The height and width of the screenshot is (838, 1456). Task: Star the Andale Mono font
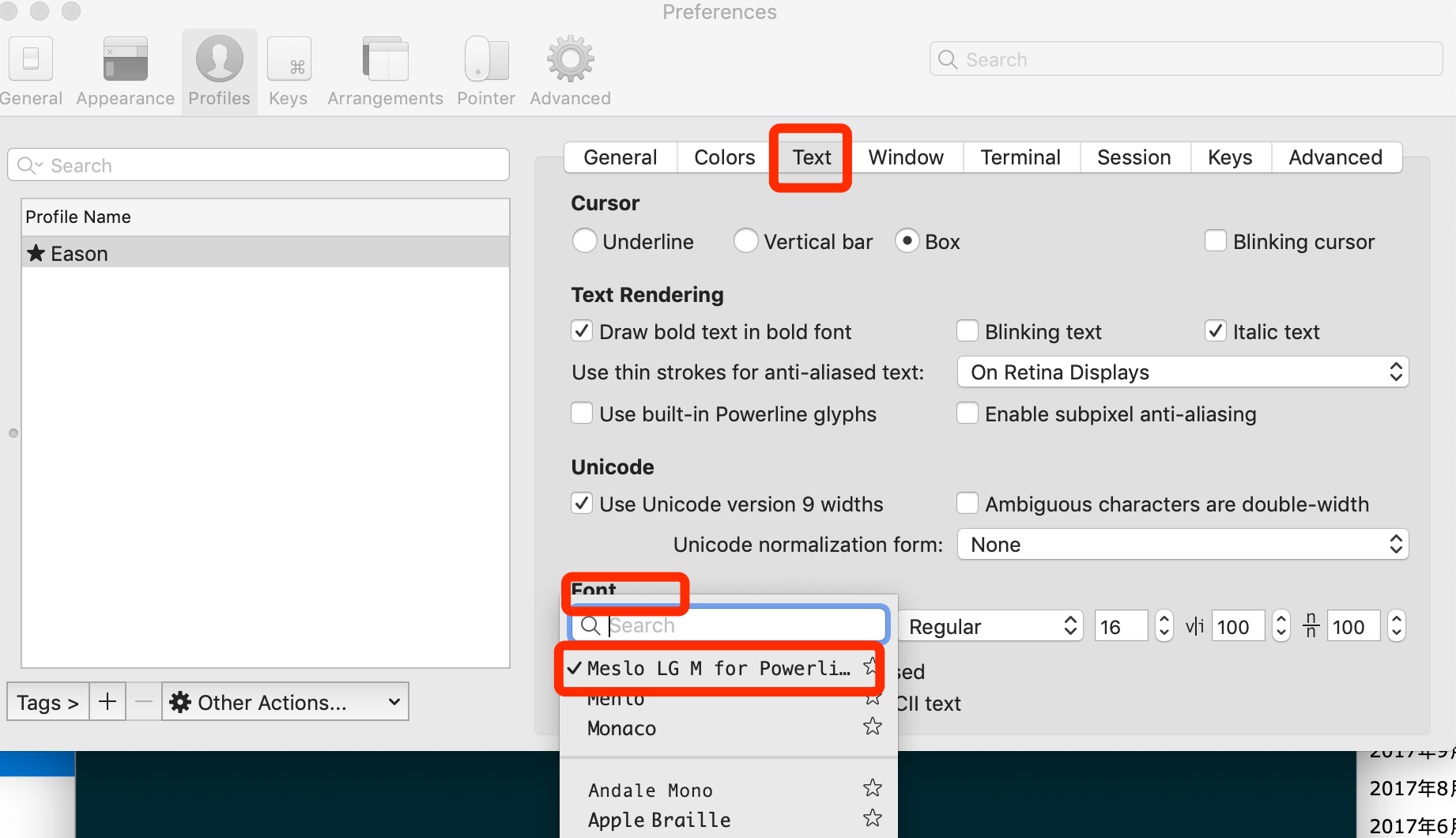tap(872, 788)
